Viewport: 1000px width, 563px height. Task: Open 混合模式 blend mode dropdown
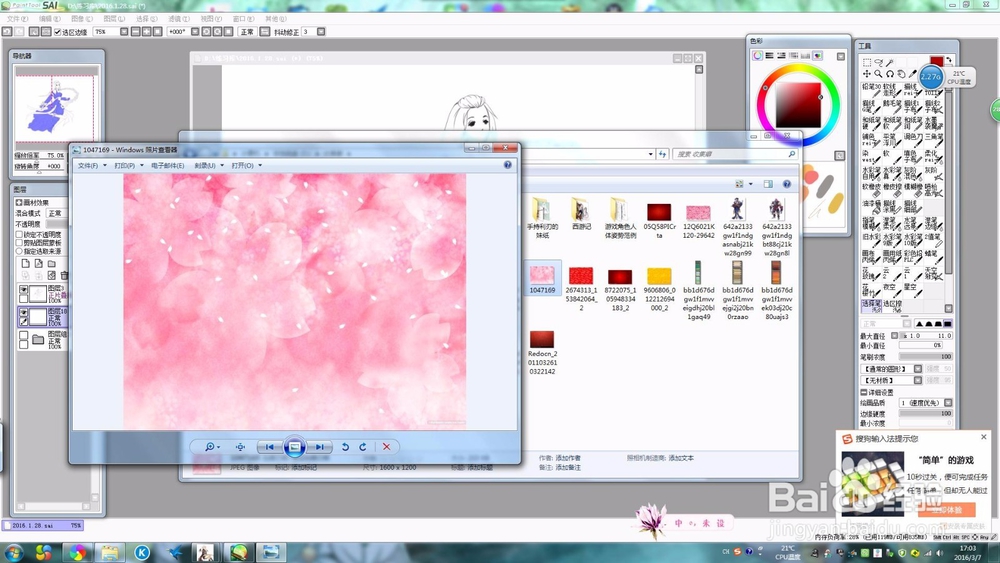pos(56,213)
